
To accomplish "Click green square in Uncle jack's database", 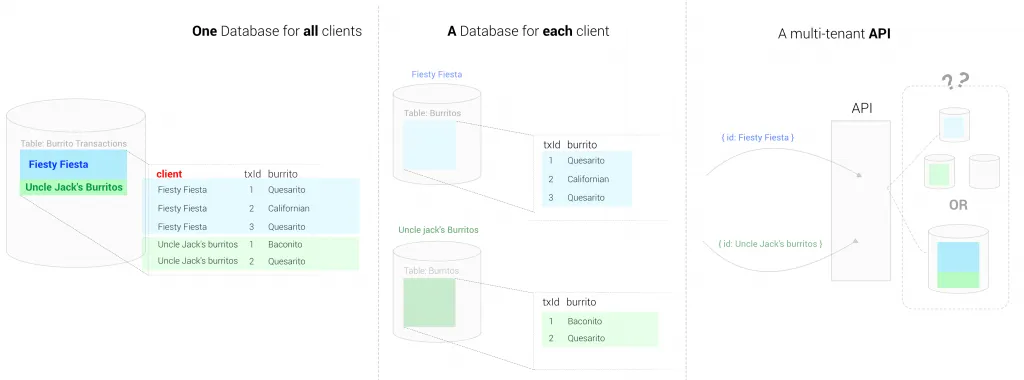I will tap(429, 302).
